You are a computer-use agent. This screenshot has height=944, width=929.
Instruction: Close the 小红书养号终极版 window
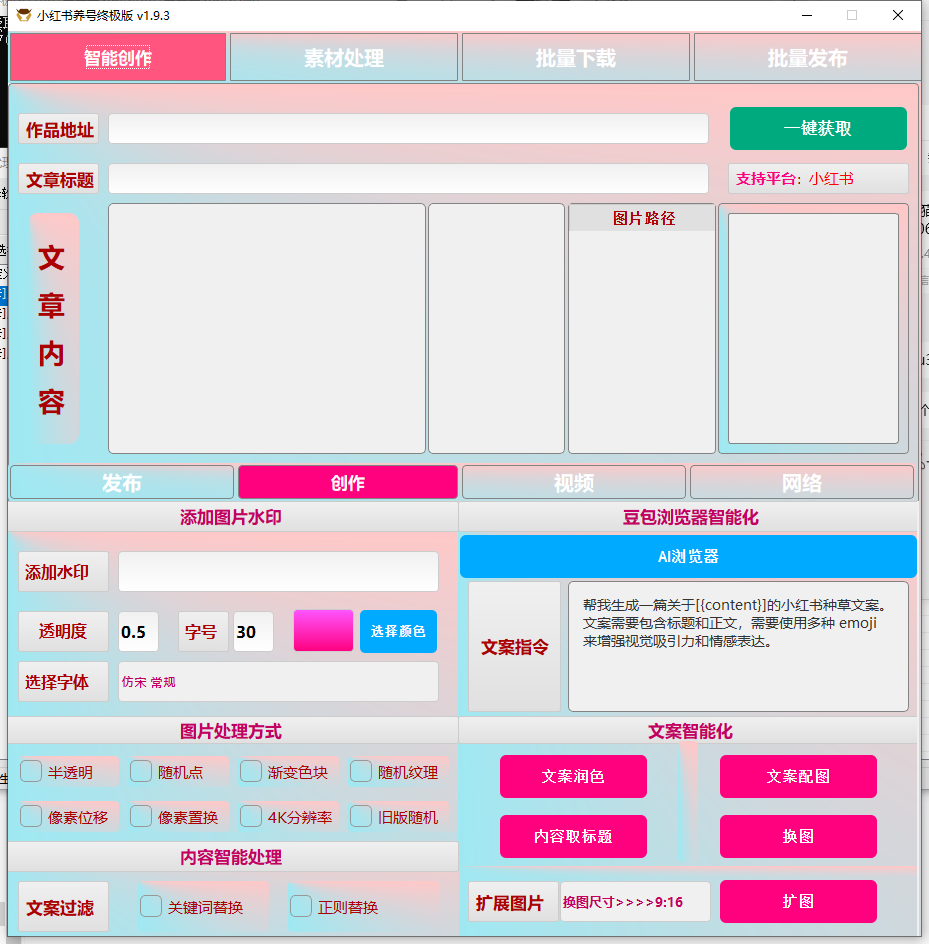(898, 15)
